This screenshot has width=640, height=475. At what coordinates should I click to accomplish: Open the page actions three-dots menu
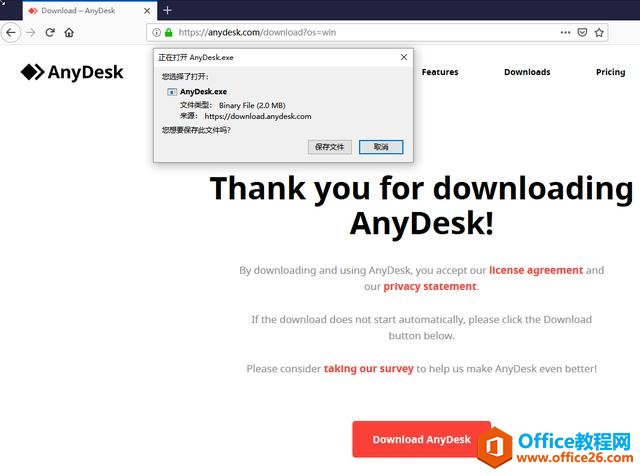point(565,32)
